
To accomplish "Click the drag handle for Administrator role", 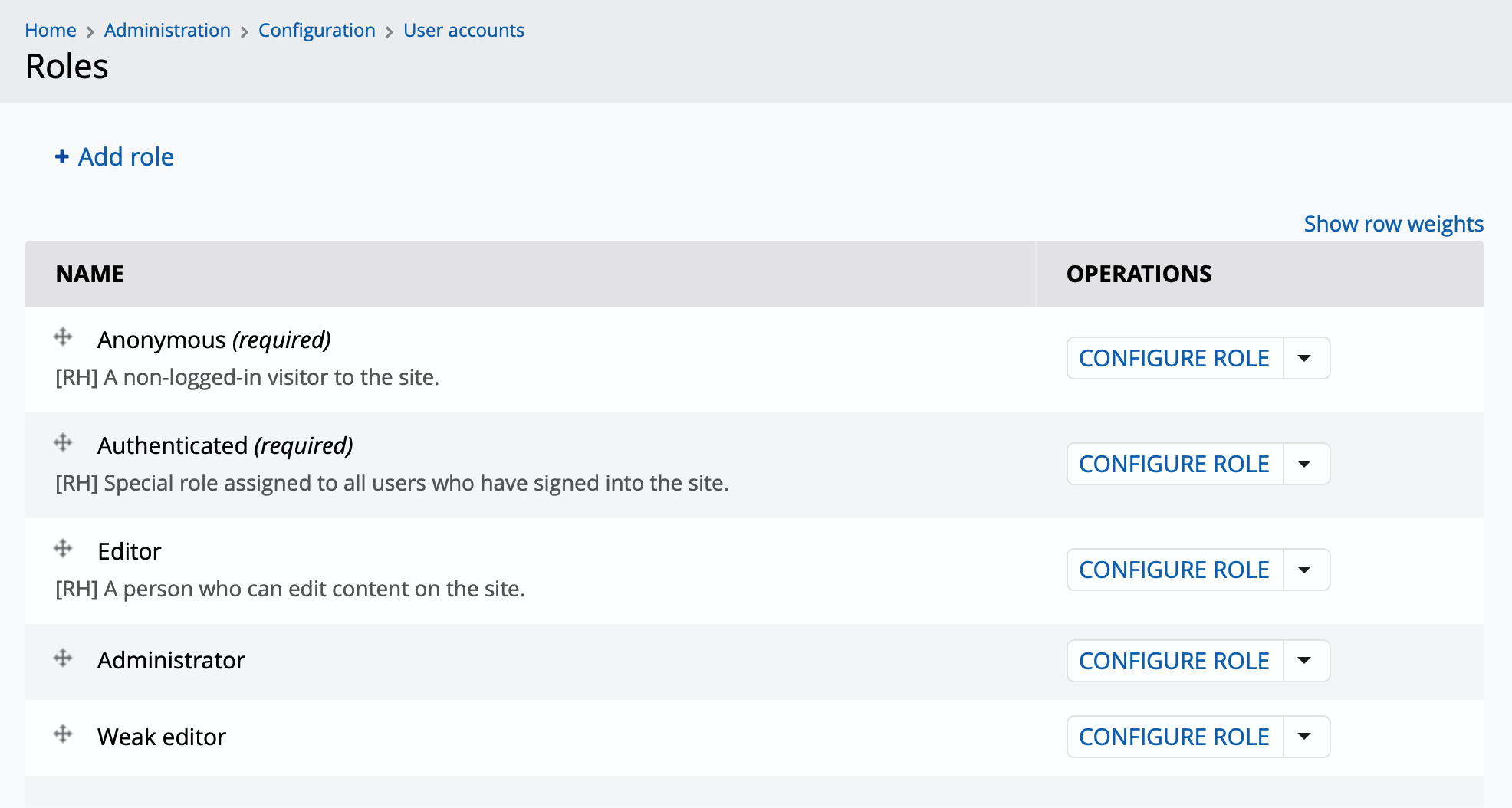I will click(x=63, y=658).
